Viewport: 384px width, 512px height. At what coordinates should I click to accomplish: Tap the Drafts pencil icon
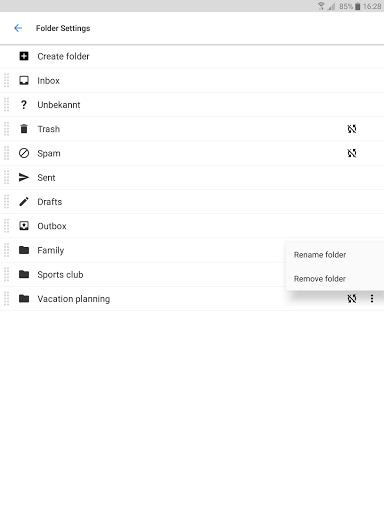pyautogui.click(x=24, y=202)
